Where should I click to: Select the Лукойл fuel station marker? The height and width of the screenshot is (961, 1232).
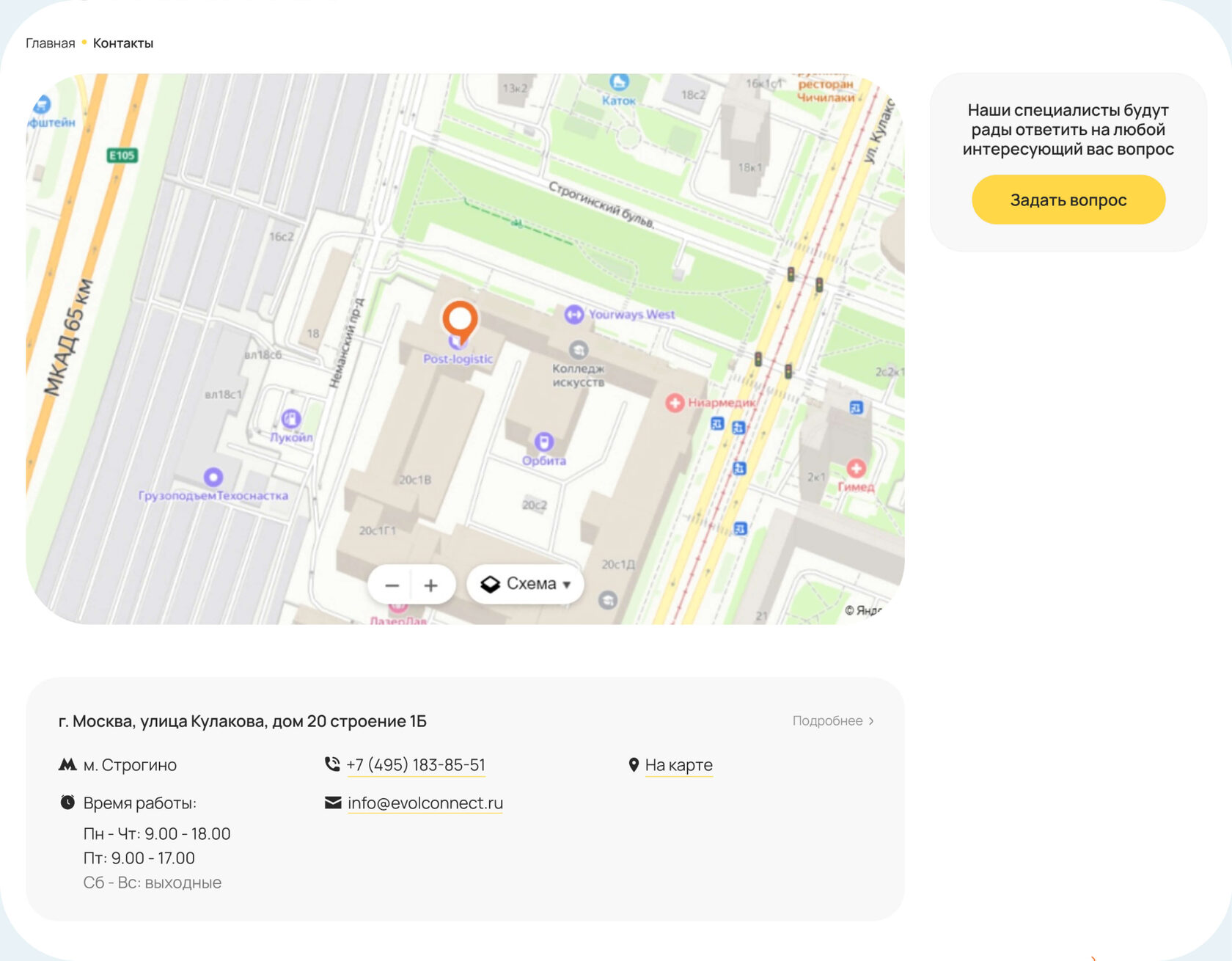coord(291,419)
